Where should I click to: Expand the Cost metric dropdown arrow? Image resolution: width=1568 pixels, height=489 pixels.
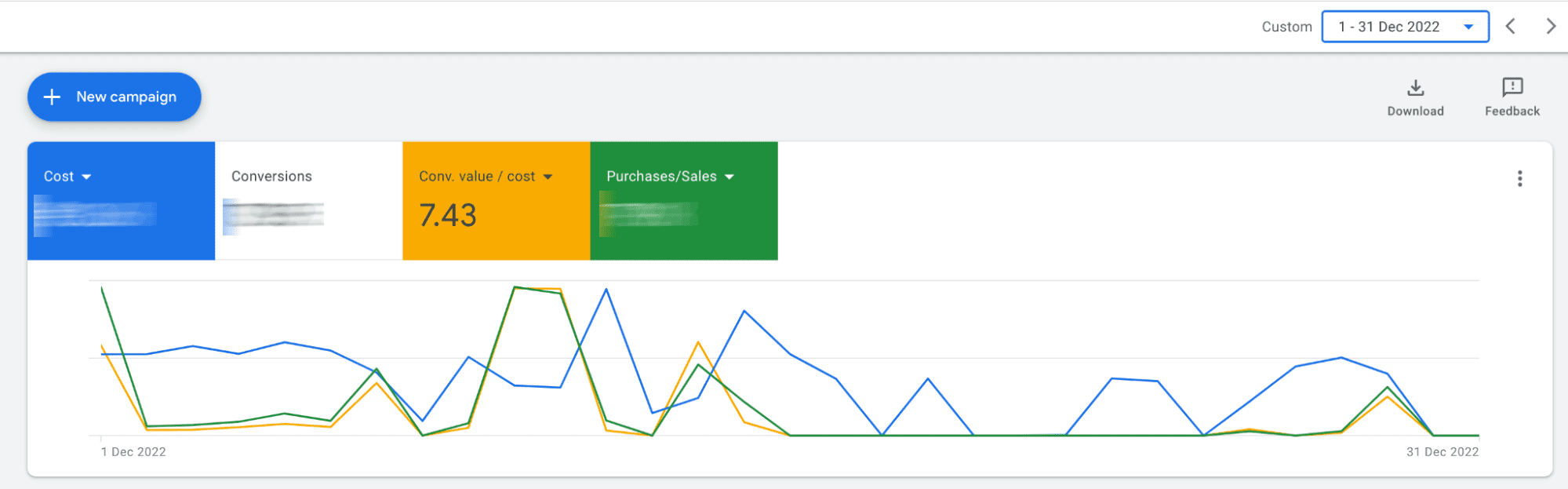tap(86, 177)
